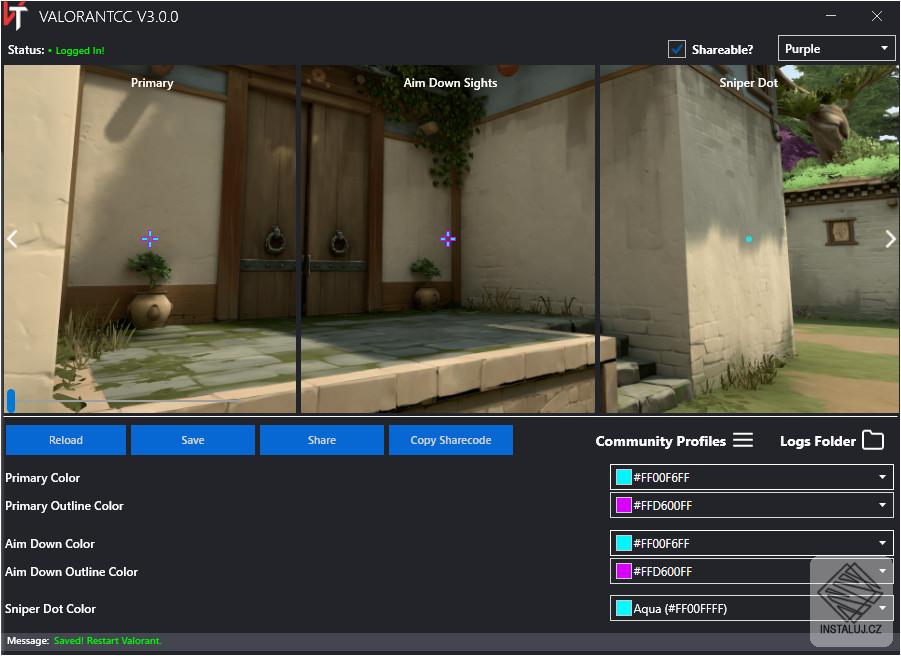Click the Aim Down Outline magenta swatch

point(623,571)
